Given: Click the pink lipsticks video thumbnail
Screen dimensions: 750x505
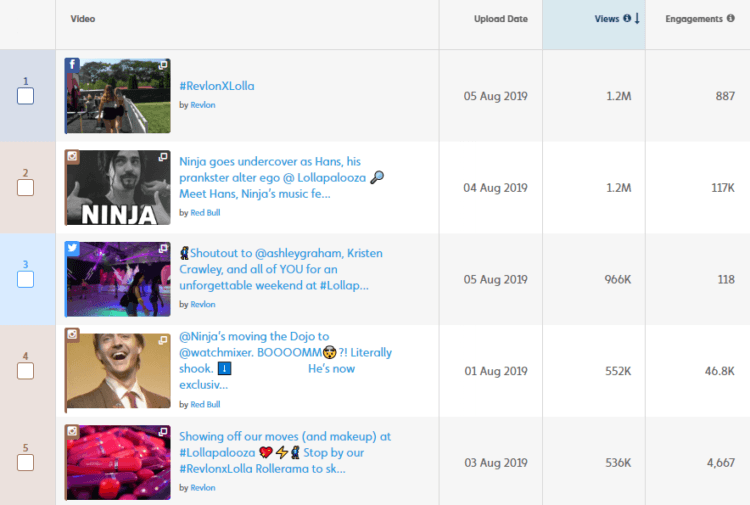Looking at the screenshot, I should coord(118,462).
